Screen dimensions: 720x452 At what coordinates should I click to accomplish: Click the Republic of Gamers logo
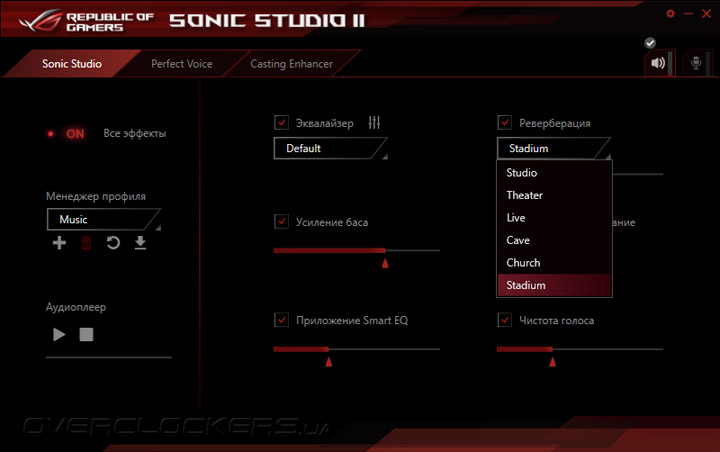86,21
